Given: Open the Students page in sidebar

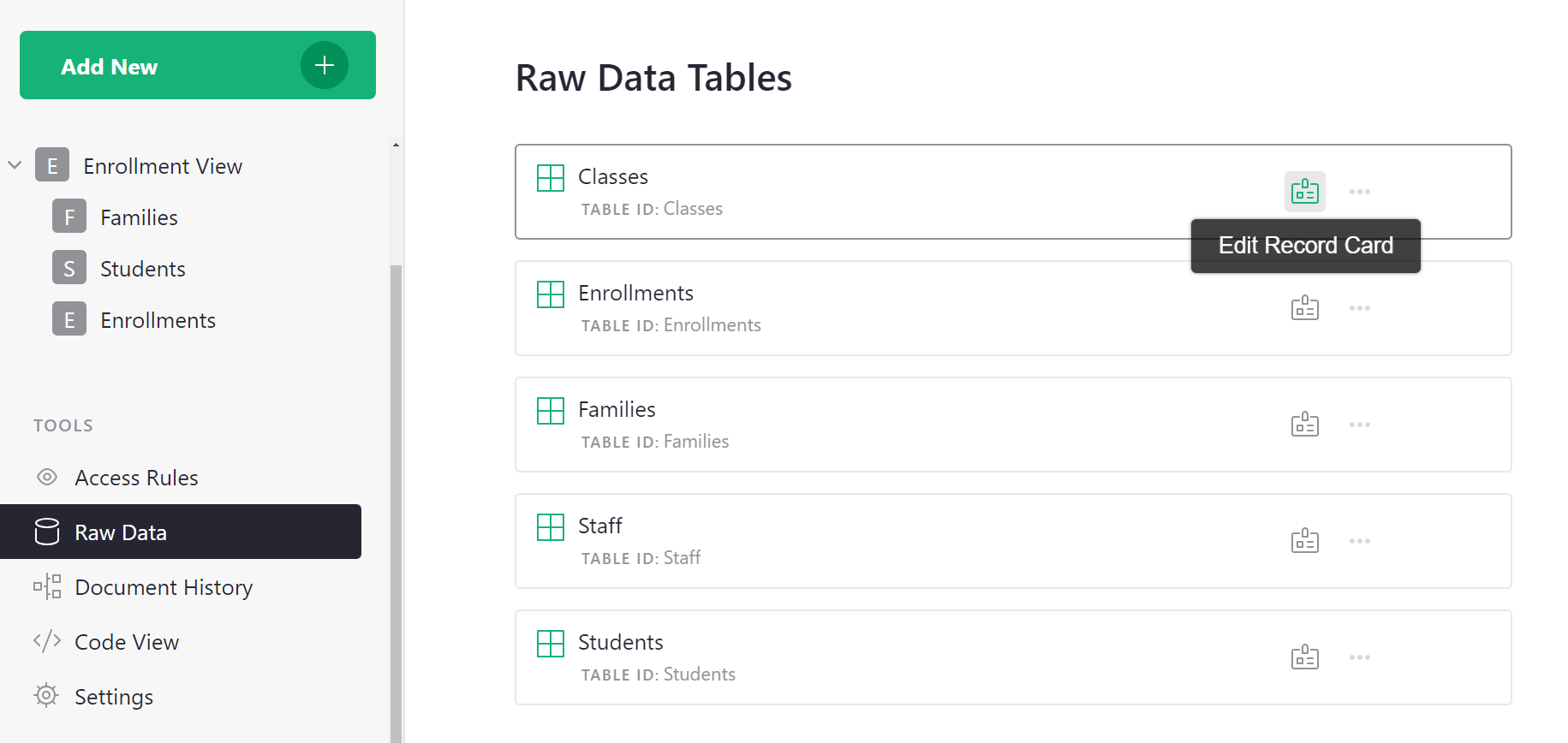Looking at the screenshot, I should (142, 269).
